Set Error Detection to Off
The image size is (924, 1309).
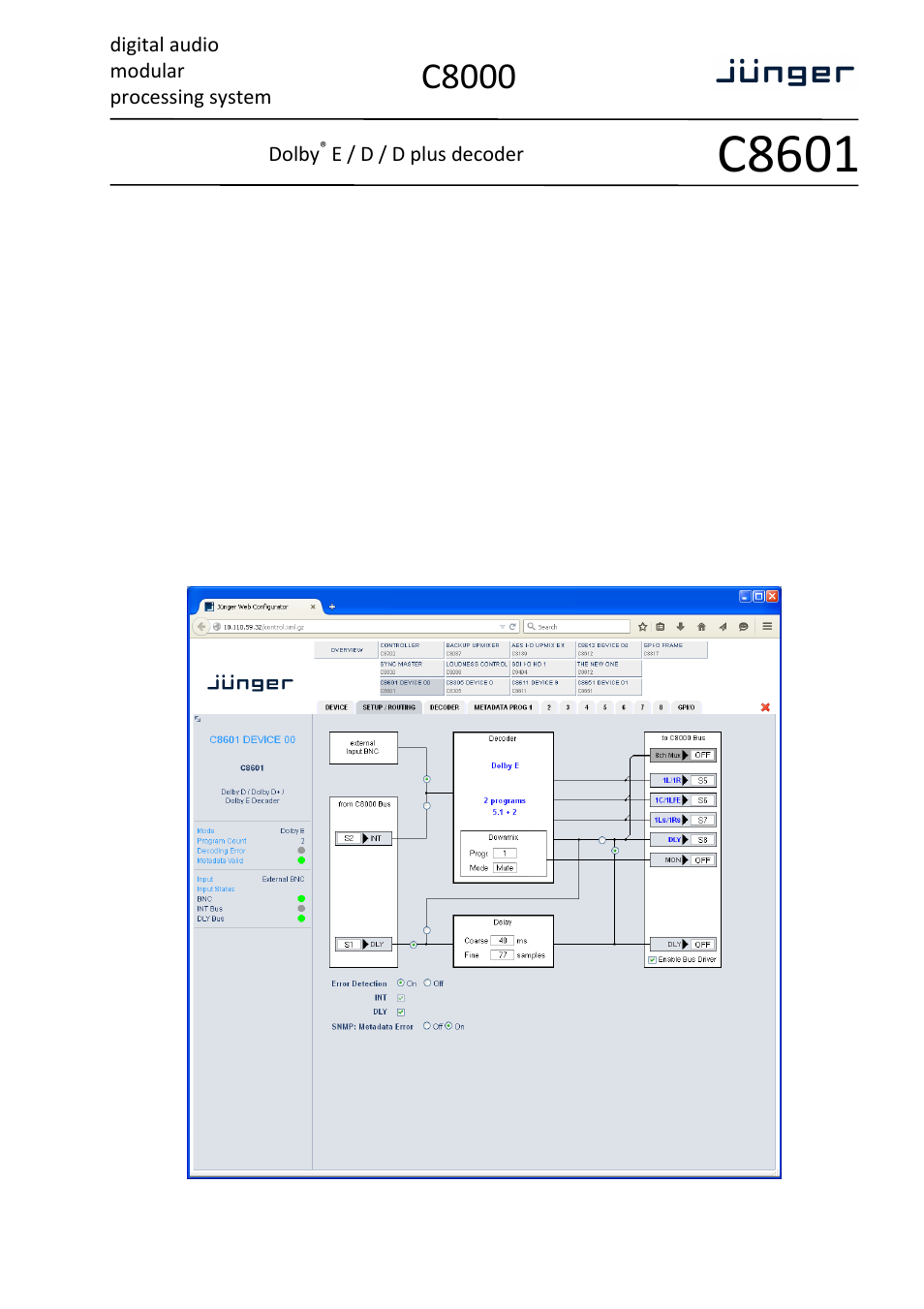point(427,983)
